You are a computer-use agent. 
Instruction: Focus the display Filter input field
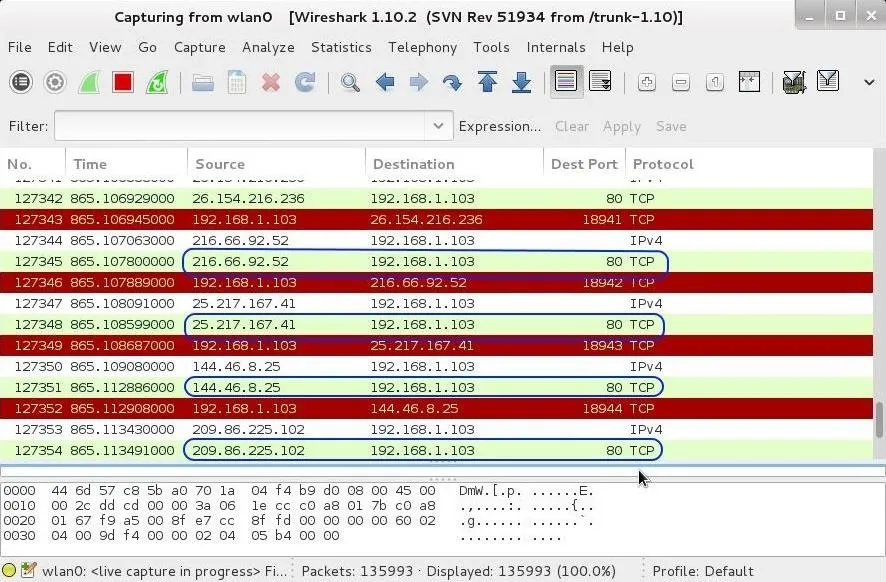(x=240, y=126)
